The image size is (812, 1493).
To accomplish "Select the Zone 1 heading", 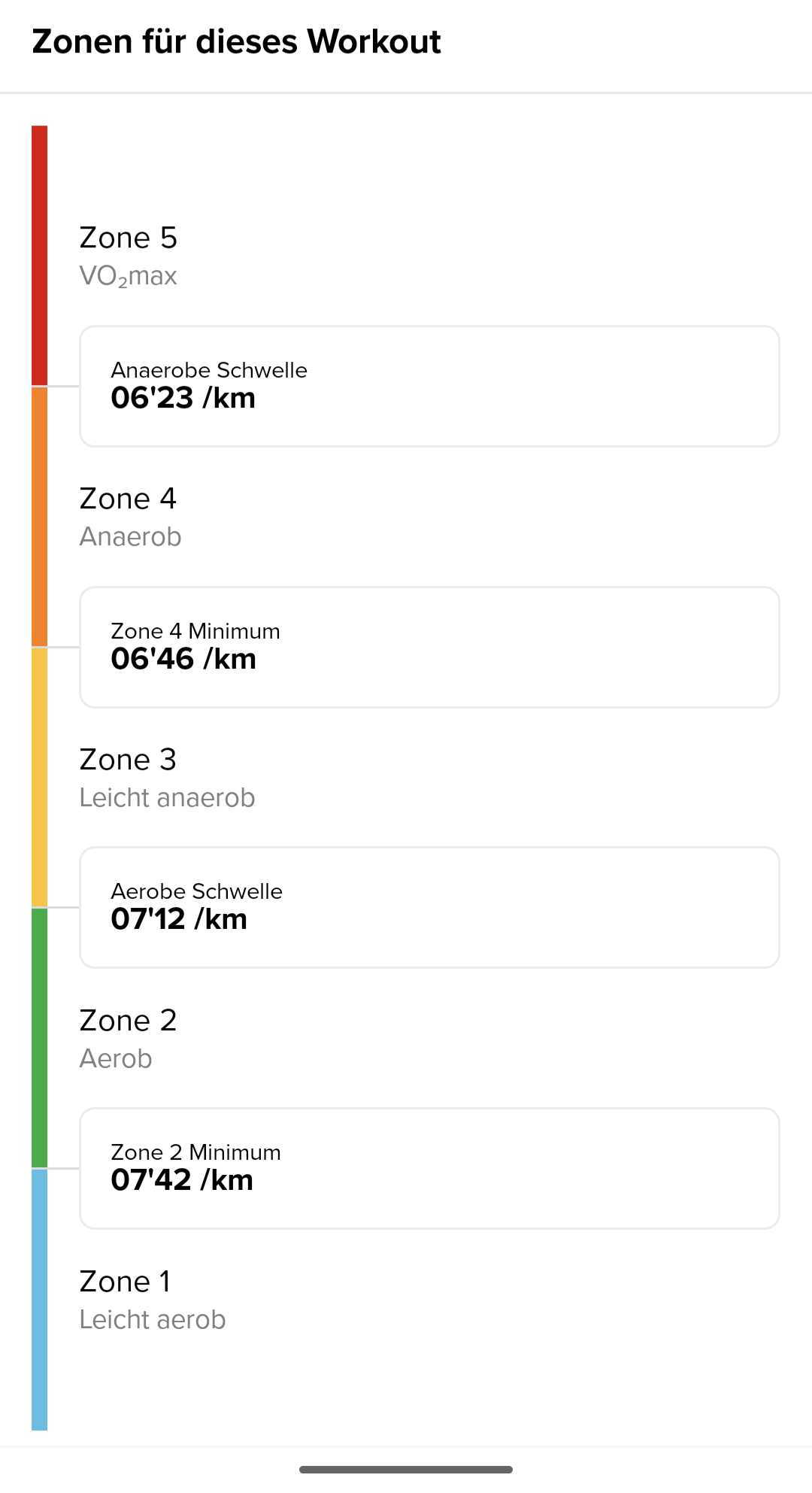I will (x=125, y=1282).
